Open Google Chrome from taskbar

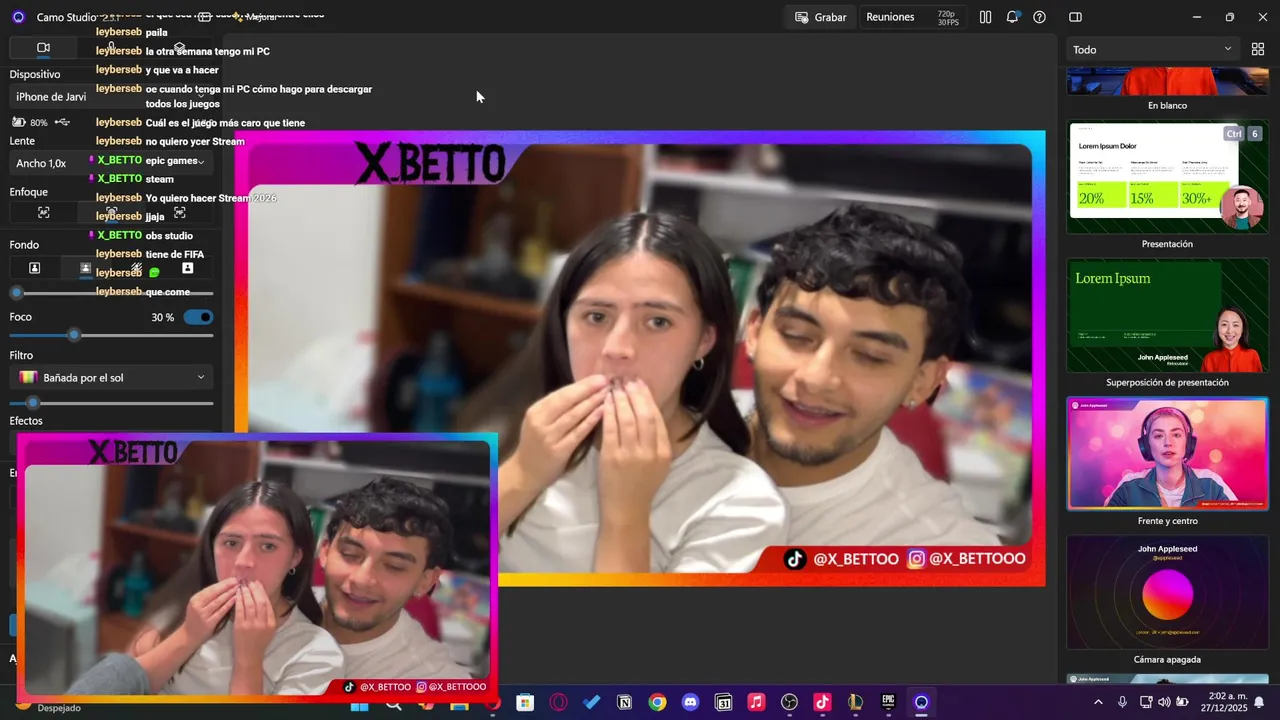657,702
